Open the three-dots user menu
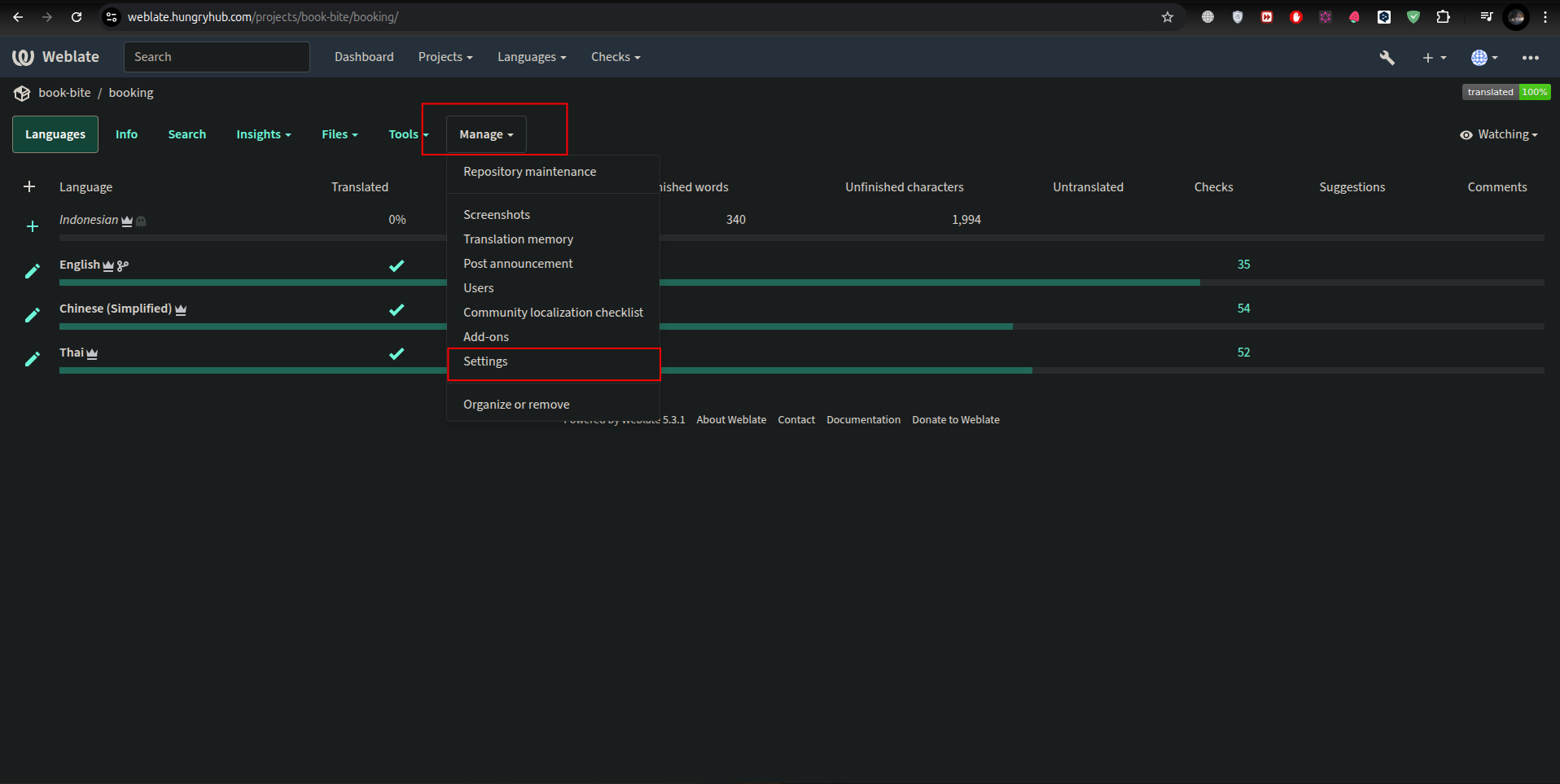Viewport: 1560px width, 784px height. pos(1530,58)
